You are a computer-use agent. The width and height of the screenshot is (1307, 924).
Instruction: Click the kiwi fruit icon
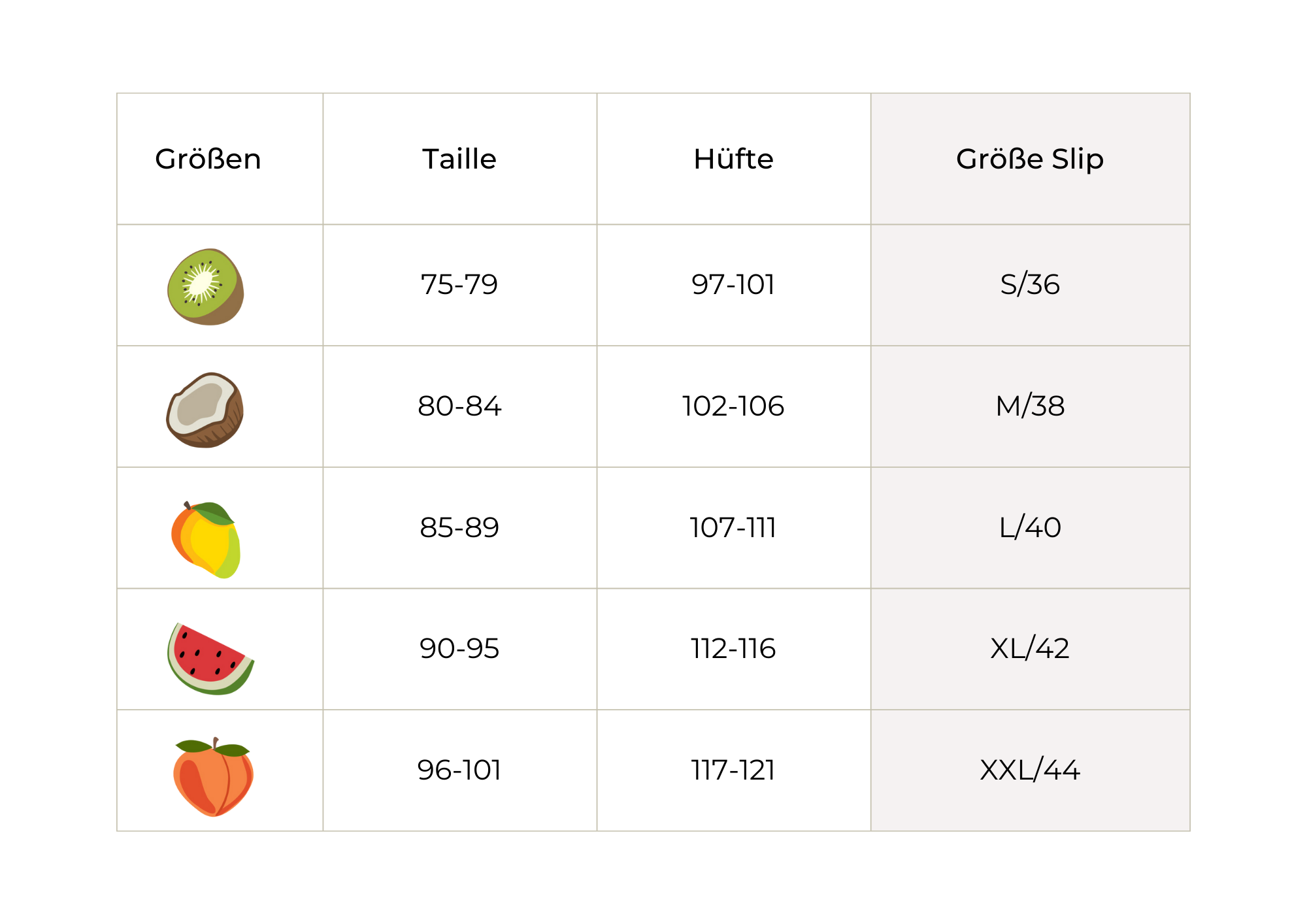coord(206,286)
